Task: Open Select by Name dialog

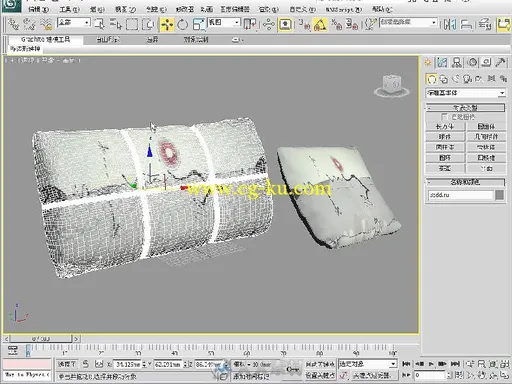Action: click(116, 24)
